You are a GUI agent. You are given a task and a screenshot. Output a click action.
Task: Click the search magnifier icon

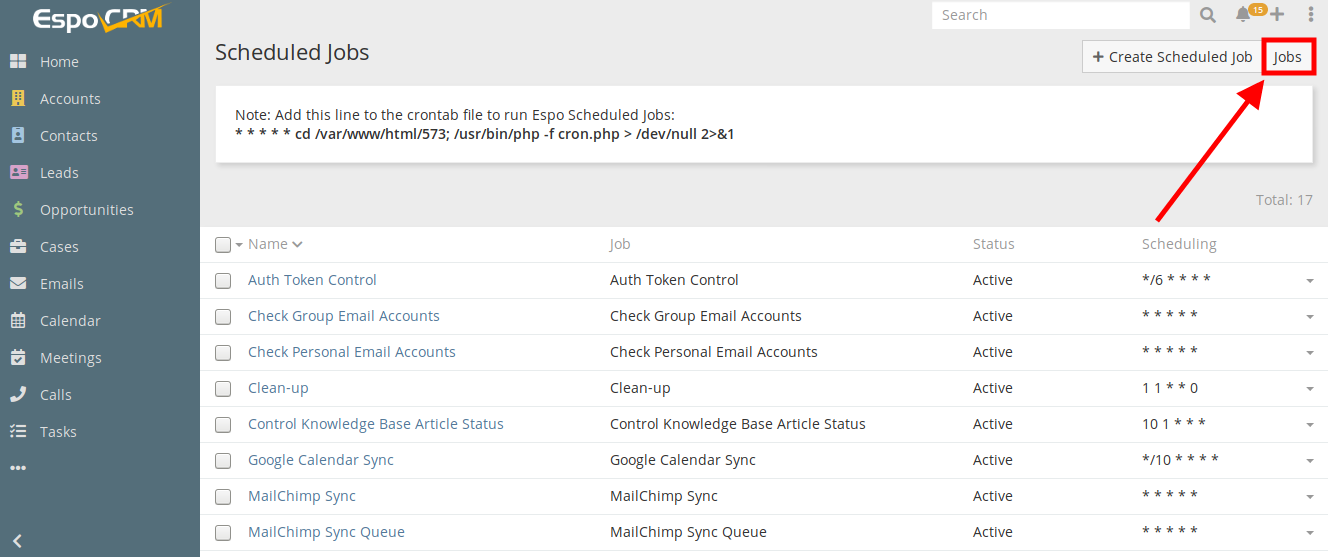[x=1208, y=15]
